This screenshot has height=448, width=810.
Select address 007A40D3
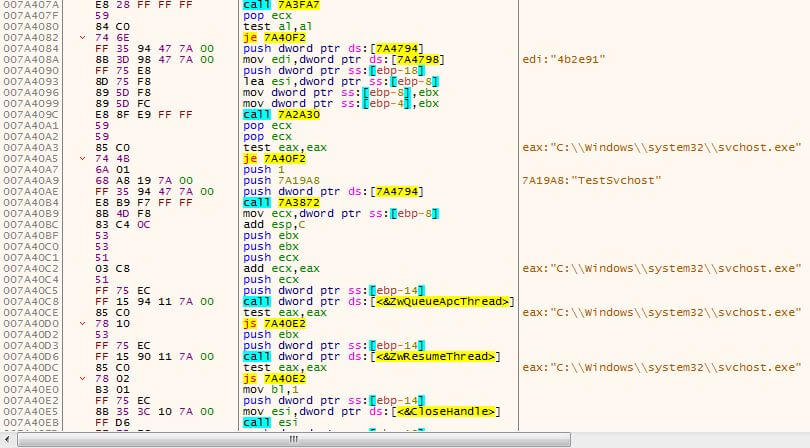tap(31, 346)
